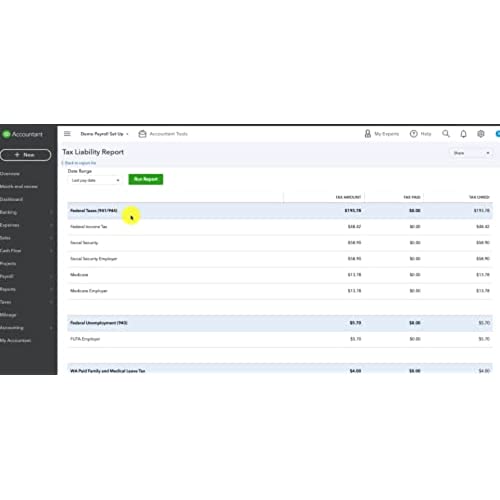Select the Federal Taxes (941/944) row
The image size is (500, 500).
(x=280, y=211)
